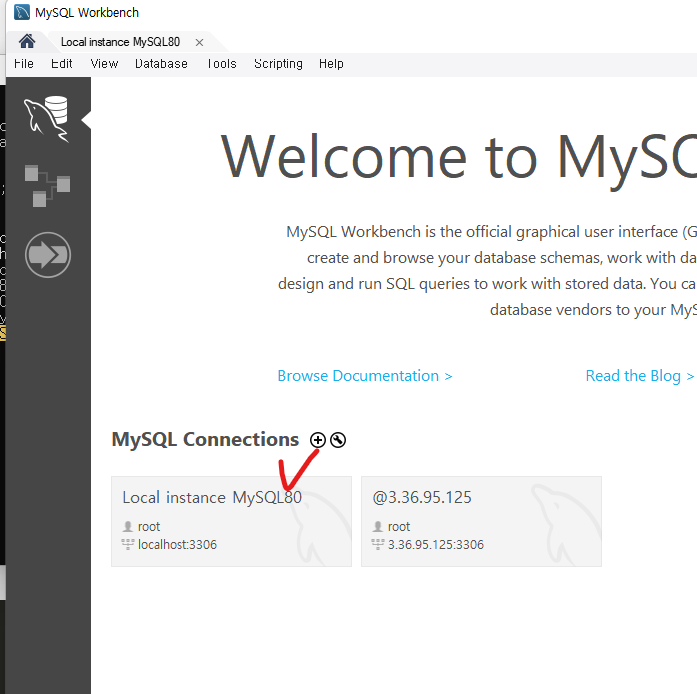This screenshot has width=697, height=694.
Task: Open the Tools menu
Action: [221, 64]
